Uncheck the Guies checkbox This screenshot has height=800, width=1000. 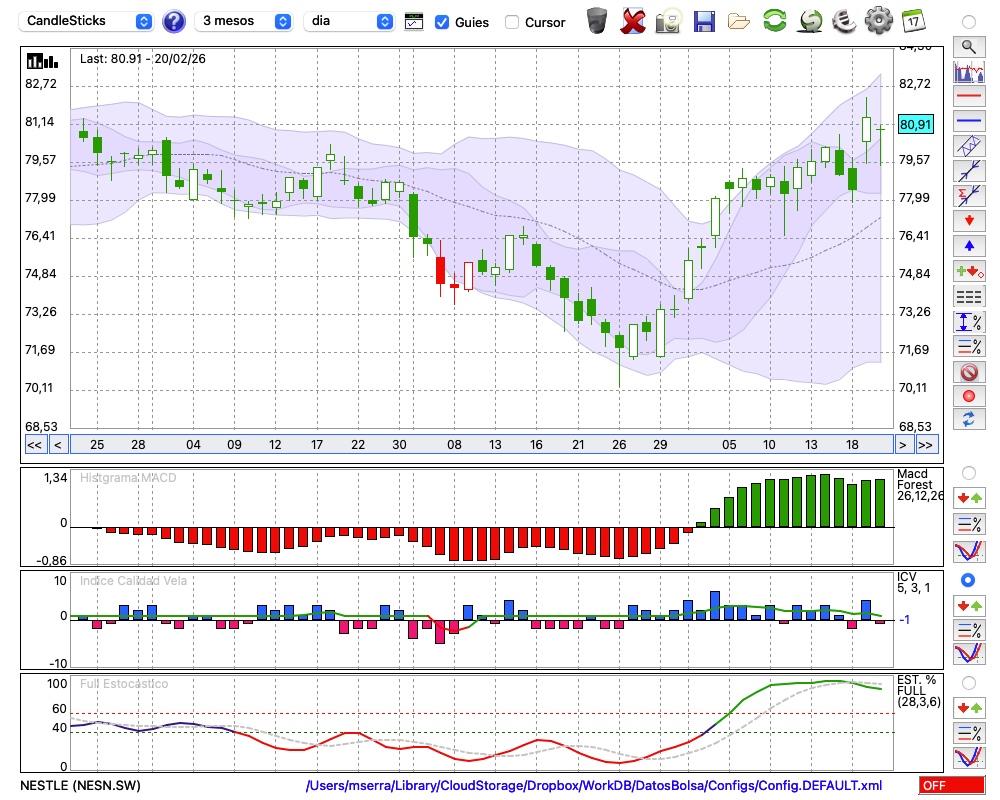pyautogui.click(x=442, y=22)
